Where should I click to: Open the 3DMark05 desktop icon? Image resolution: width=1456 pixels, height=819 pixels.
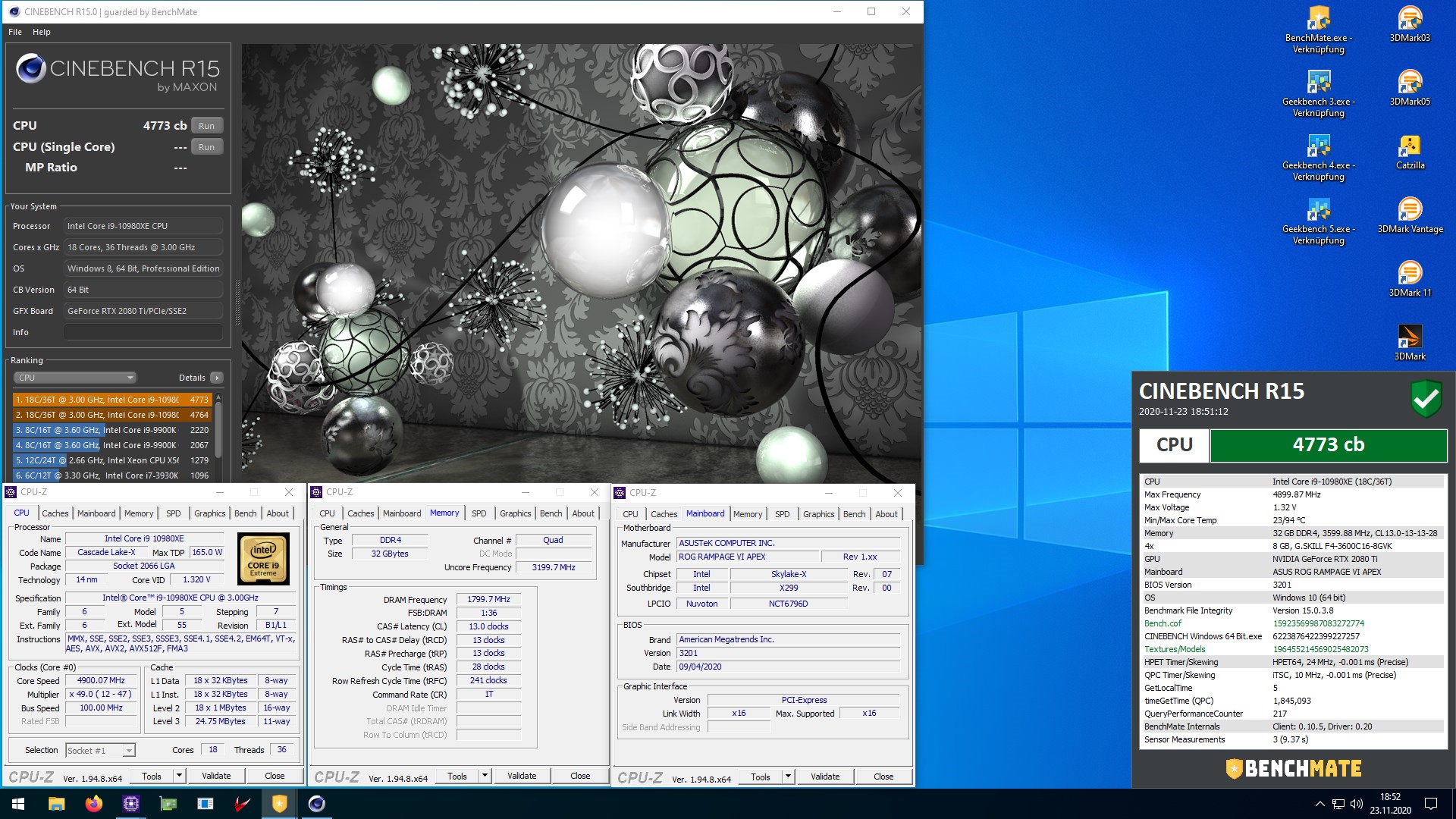pyautogui.click(x=1410, y=88)
